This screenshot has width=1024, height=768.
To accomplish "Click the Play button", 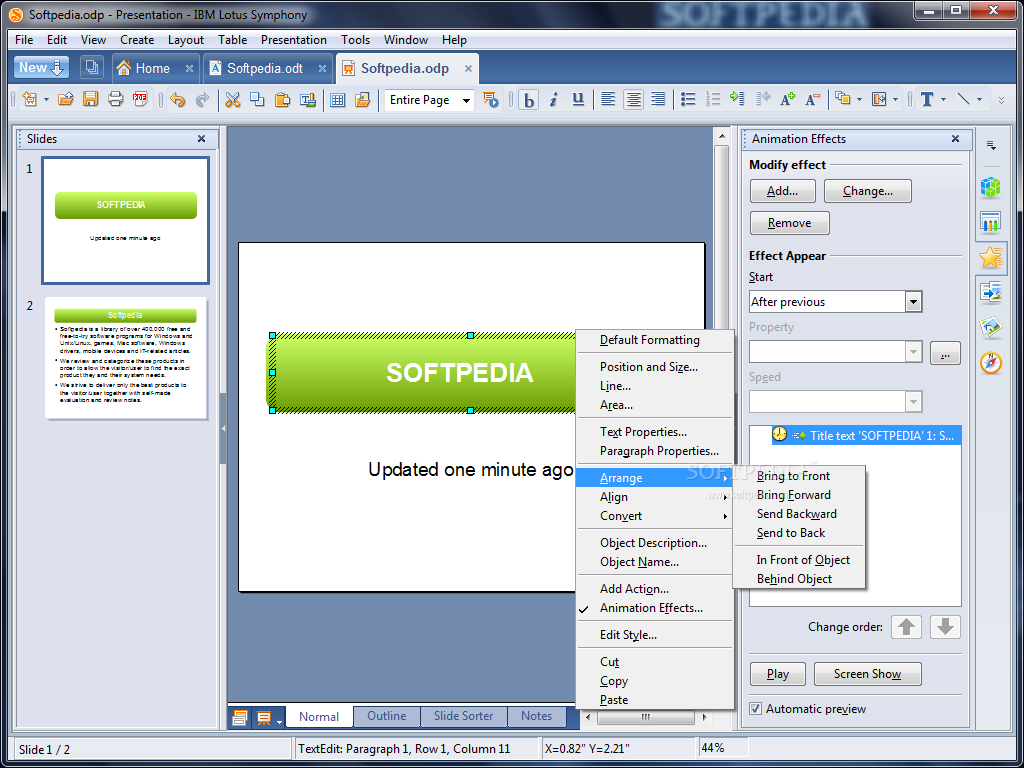I will tap(777, 674).
